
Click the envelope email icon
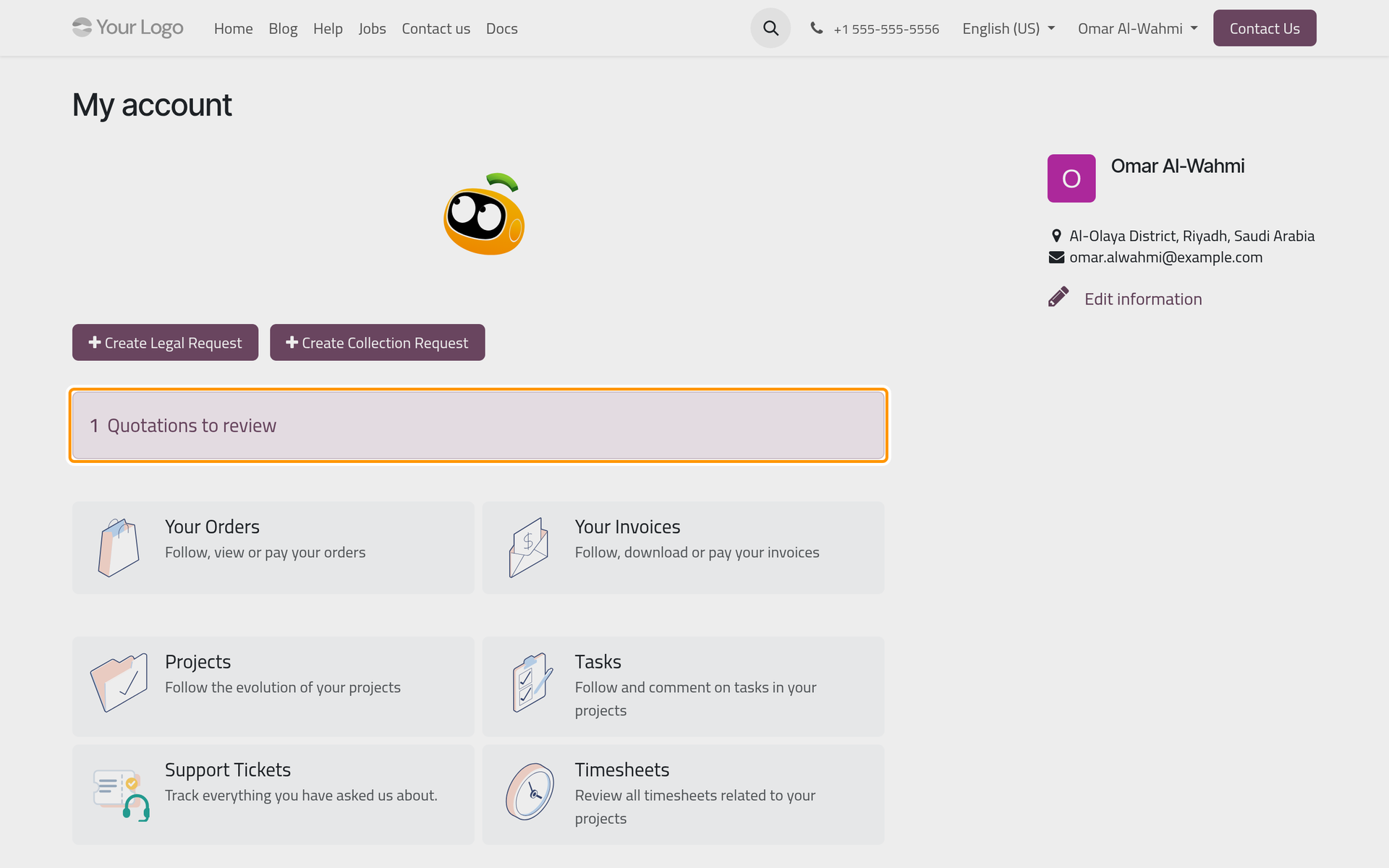click(x=1056, y=257)
